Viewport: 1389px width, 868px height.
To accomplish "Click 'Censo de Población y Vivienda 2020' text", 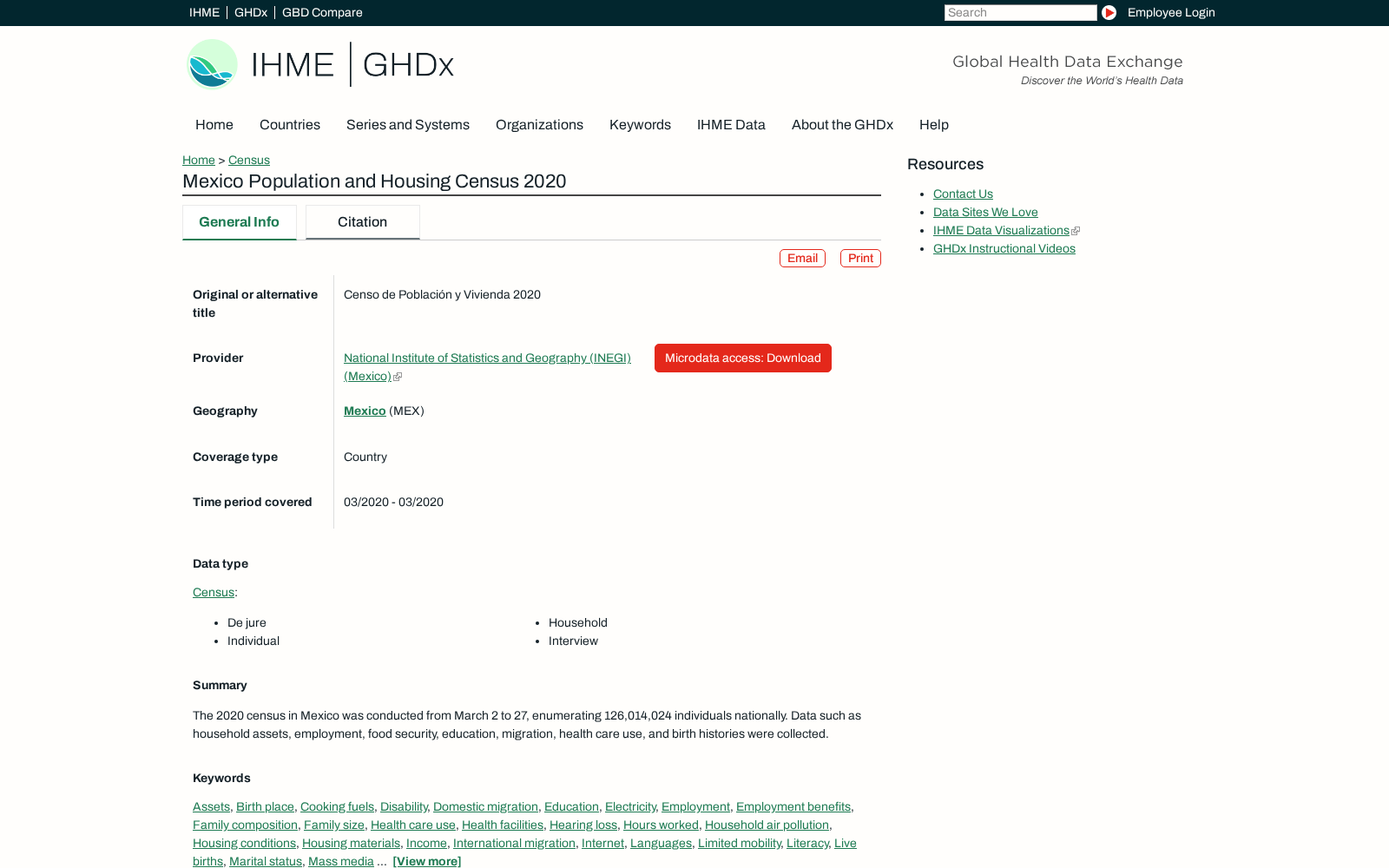I will [x=442, y=294].
